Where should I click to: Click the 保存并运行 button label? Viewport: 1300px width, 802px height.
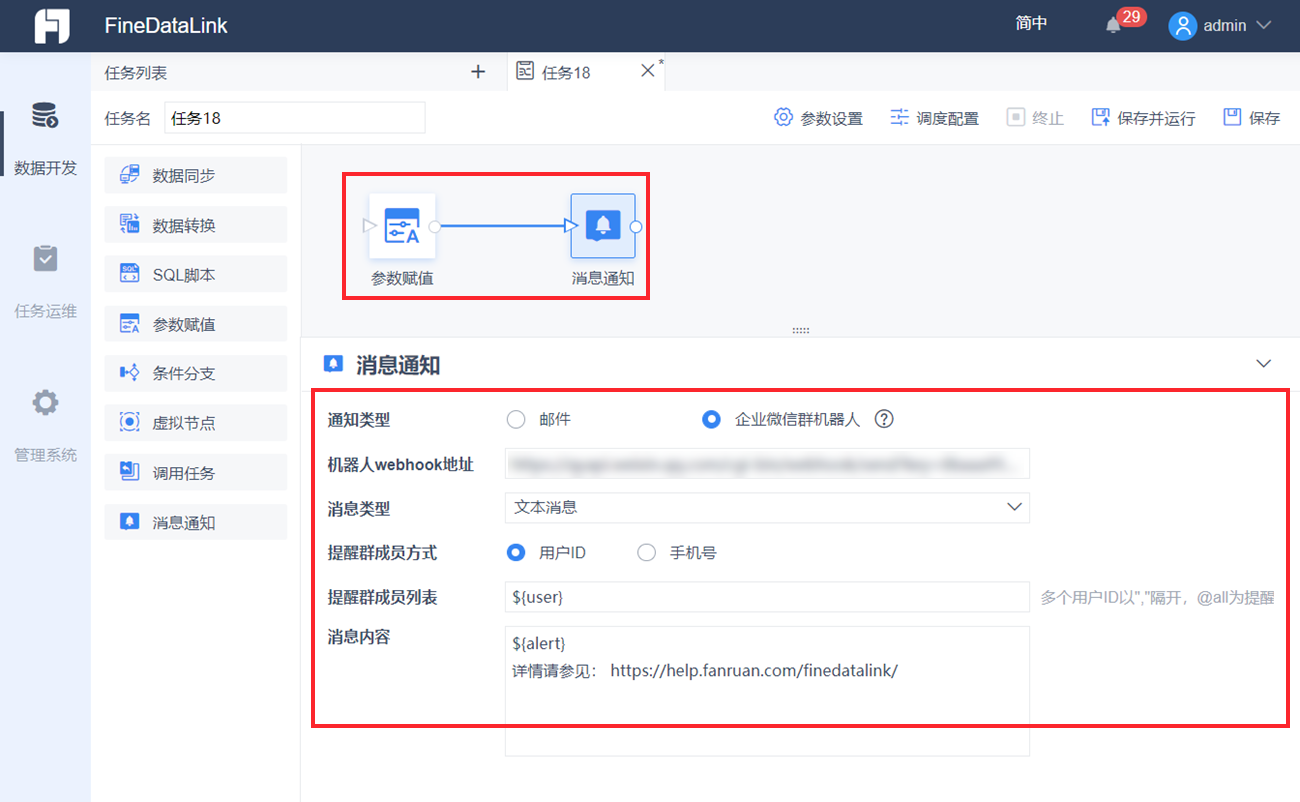[1156, 118]
